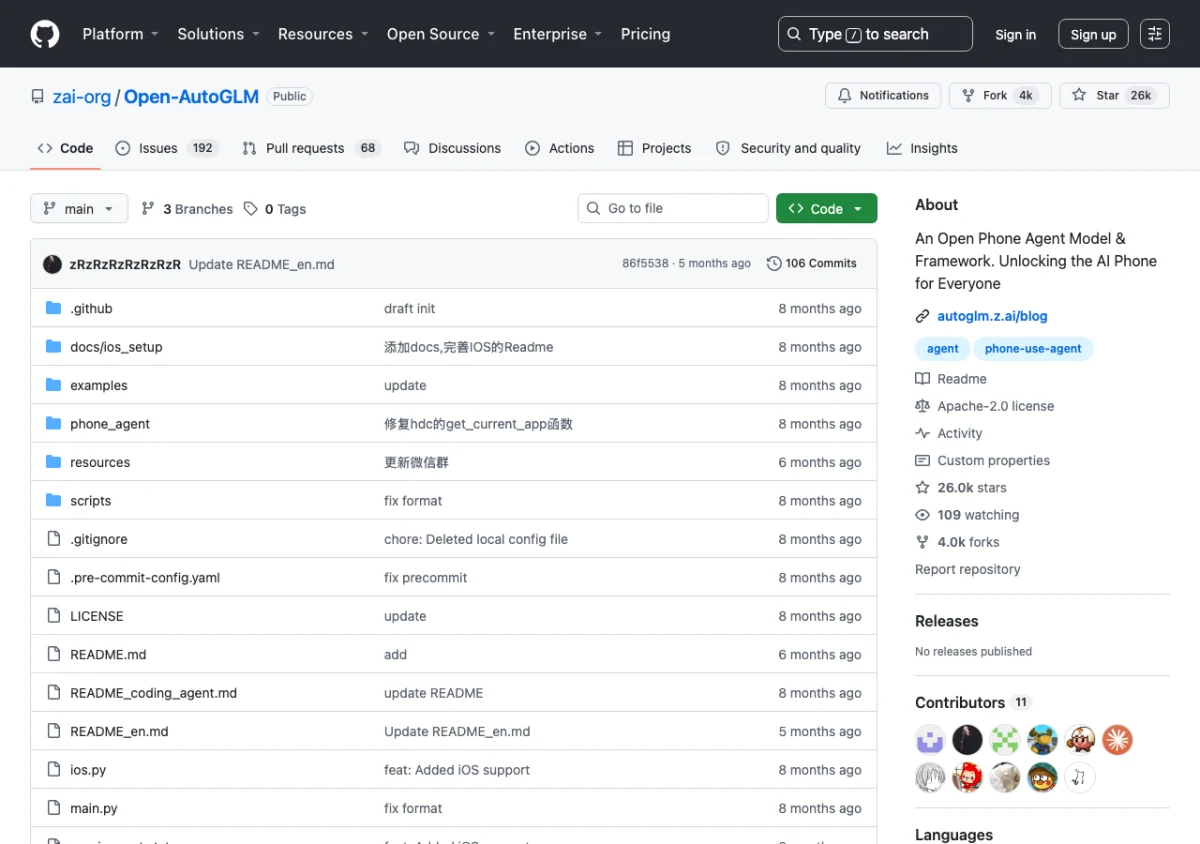Click the Pricing link
This screenshot has width=1200, height=844.
pyautogui.click(x=645, y=34)
